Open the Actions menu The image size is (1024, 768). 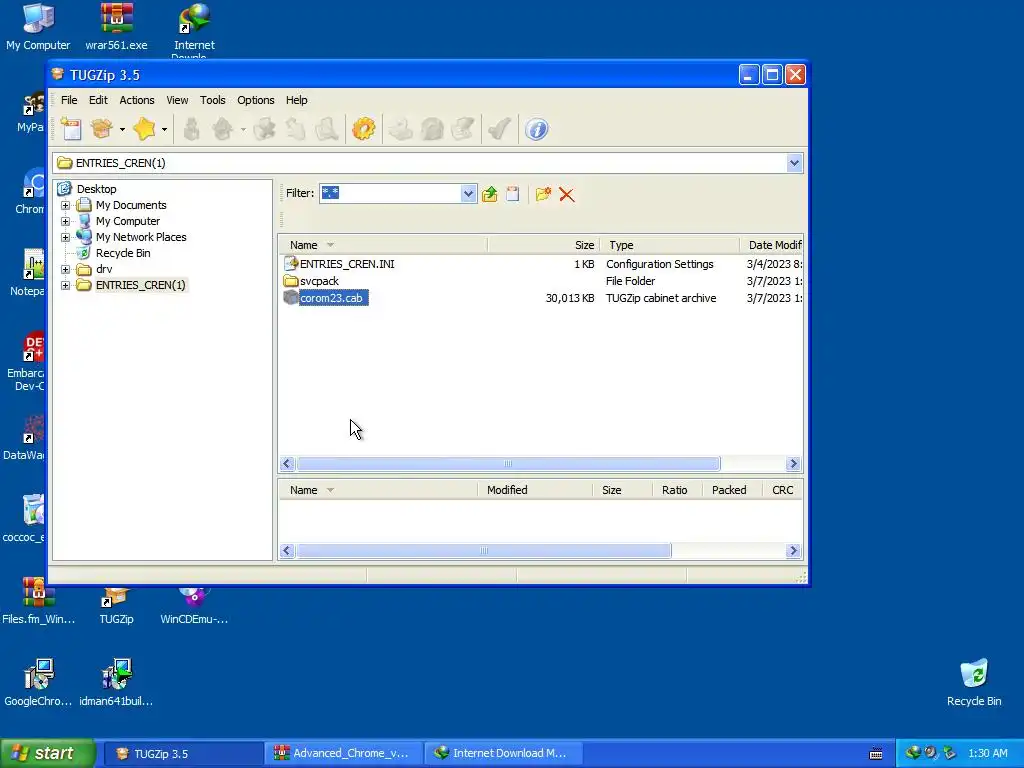click(136, 100)
